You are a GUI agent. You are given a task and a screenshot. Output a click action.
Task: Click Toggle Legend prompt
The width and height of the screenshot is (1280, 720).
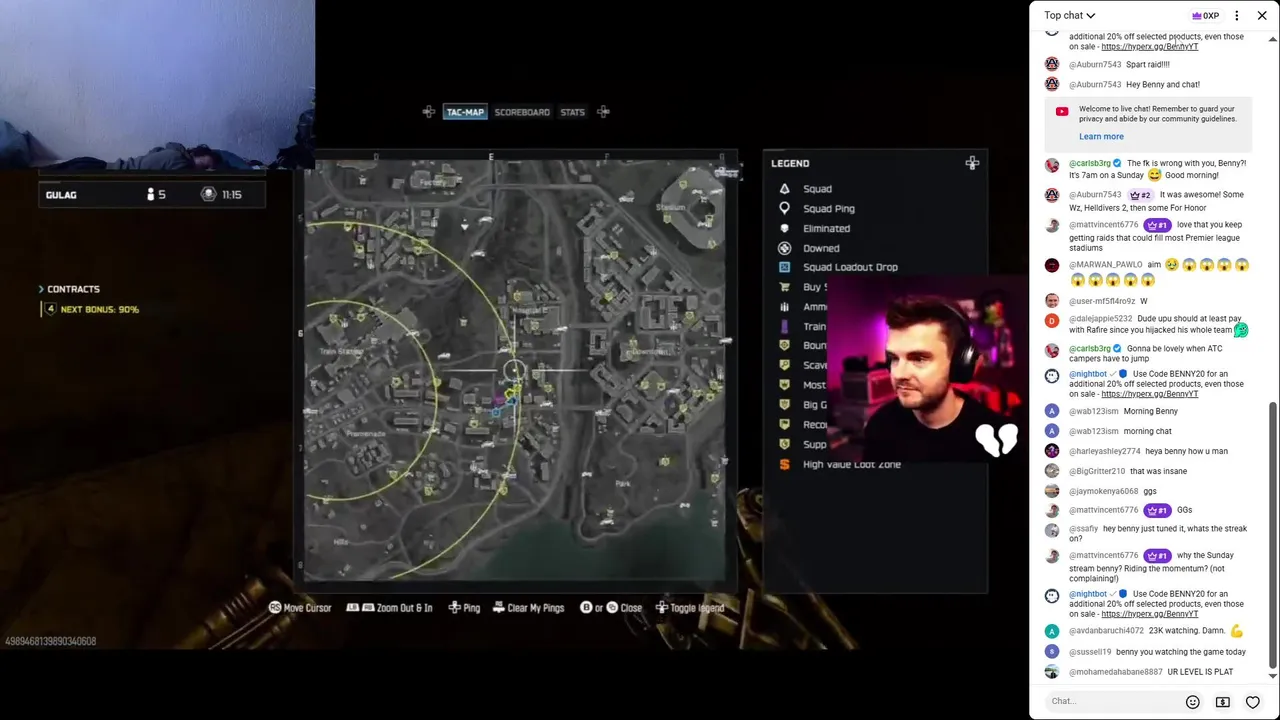point(689,608)
